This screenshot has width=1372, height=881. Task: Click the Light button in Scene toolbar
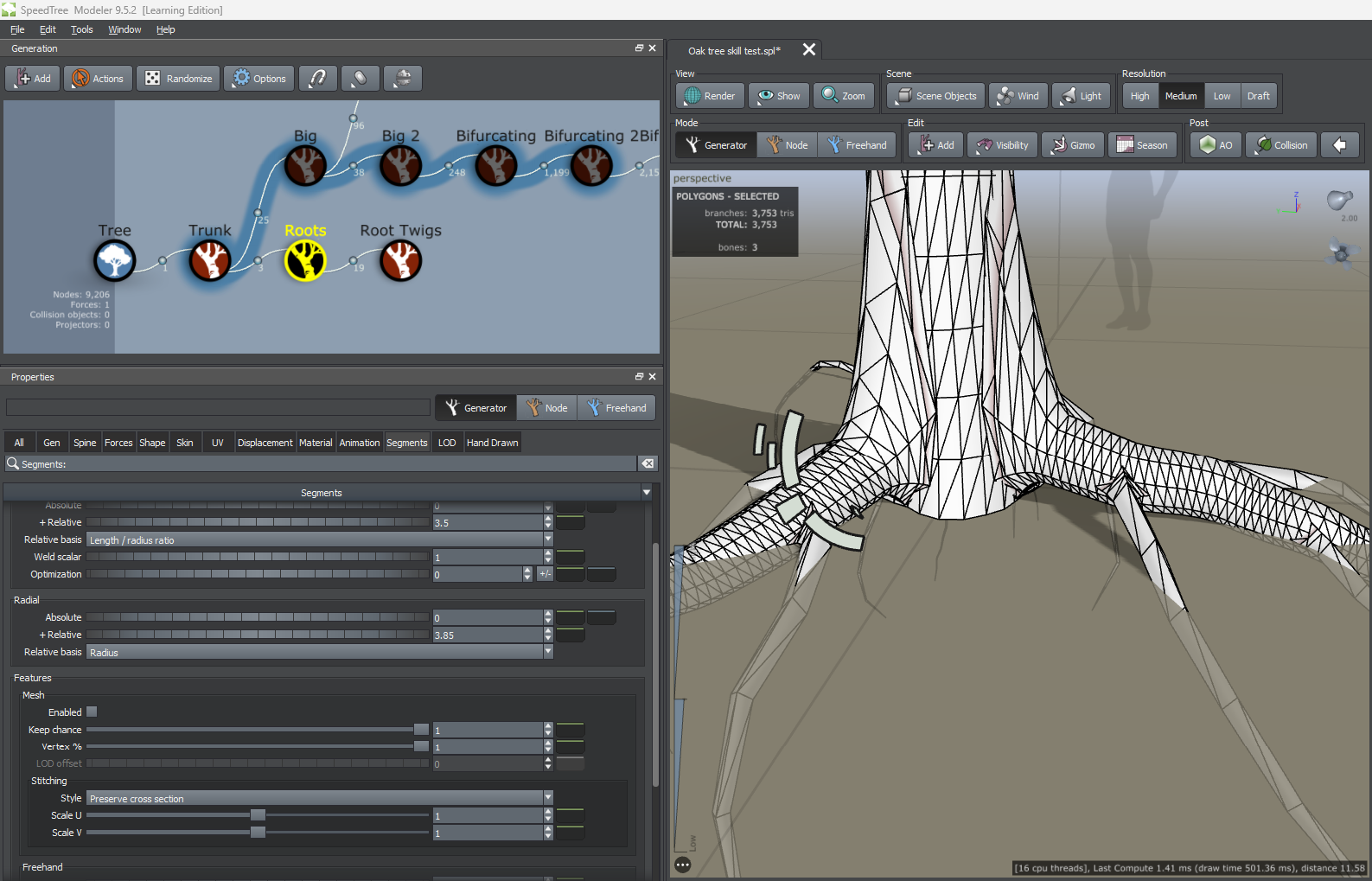click(x=1082, y=96)
